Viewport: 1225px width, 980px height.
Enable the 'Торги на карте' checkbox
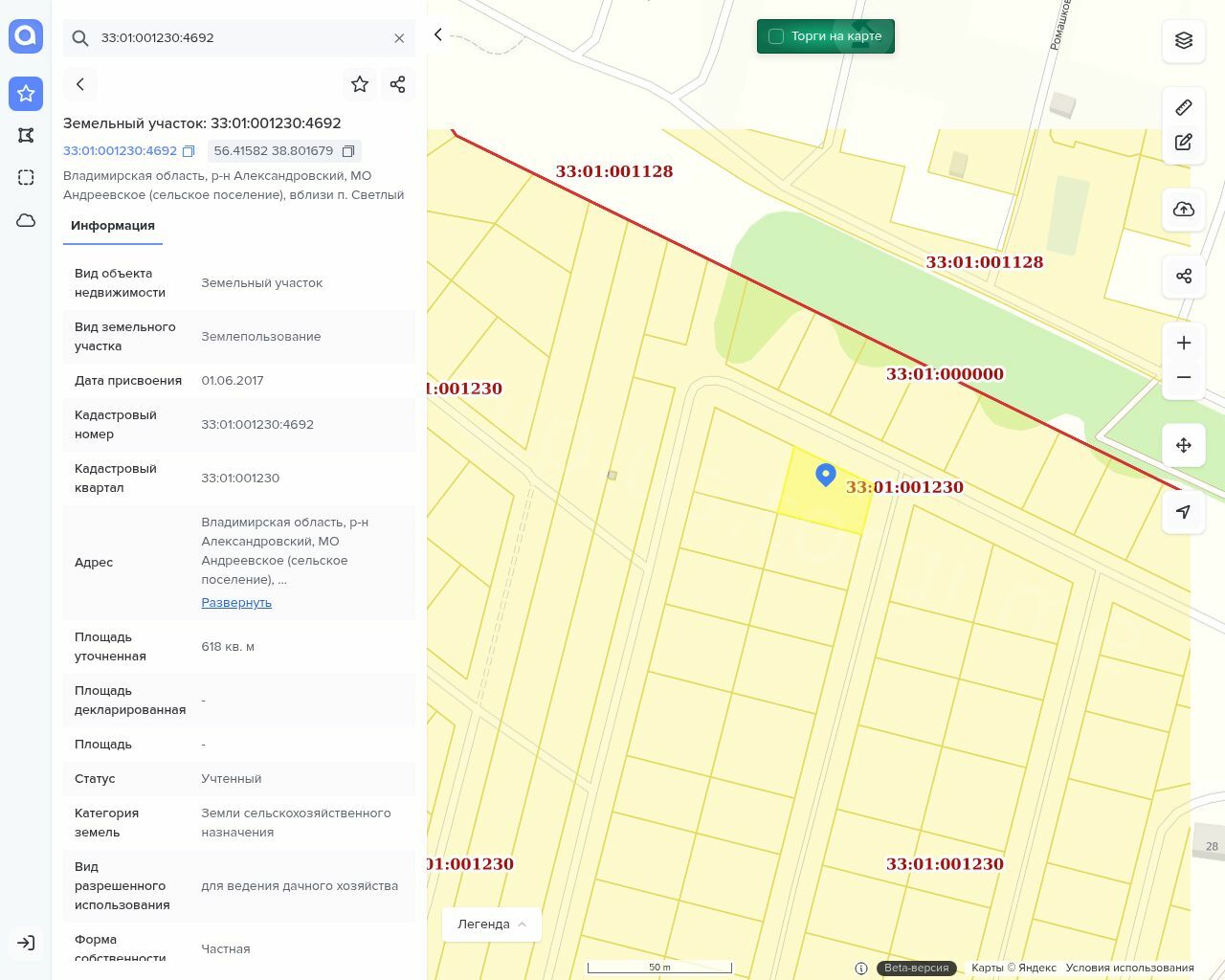776,36
